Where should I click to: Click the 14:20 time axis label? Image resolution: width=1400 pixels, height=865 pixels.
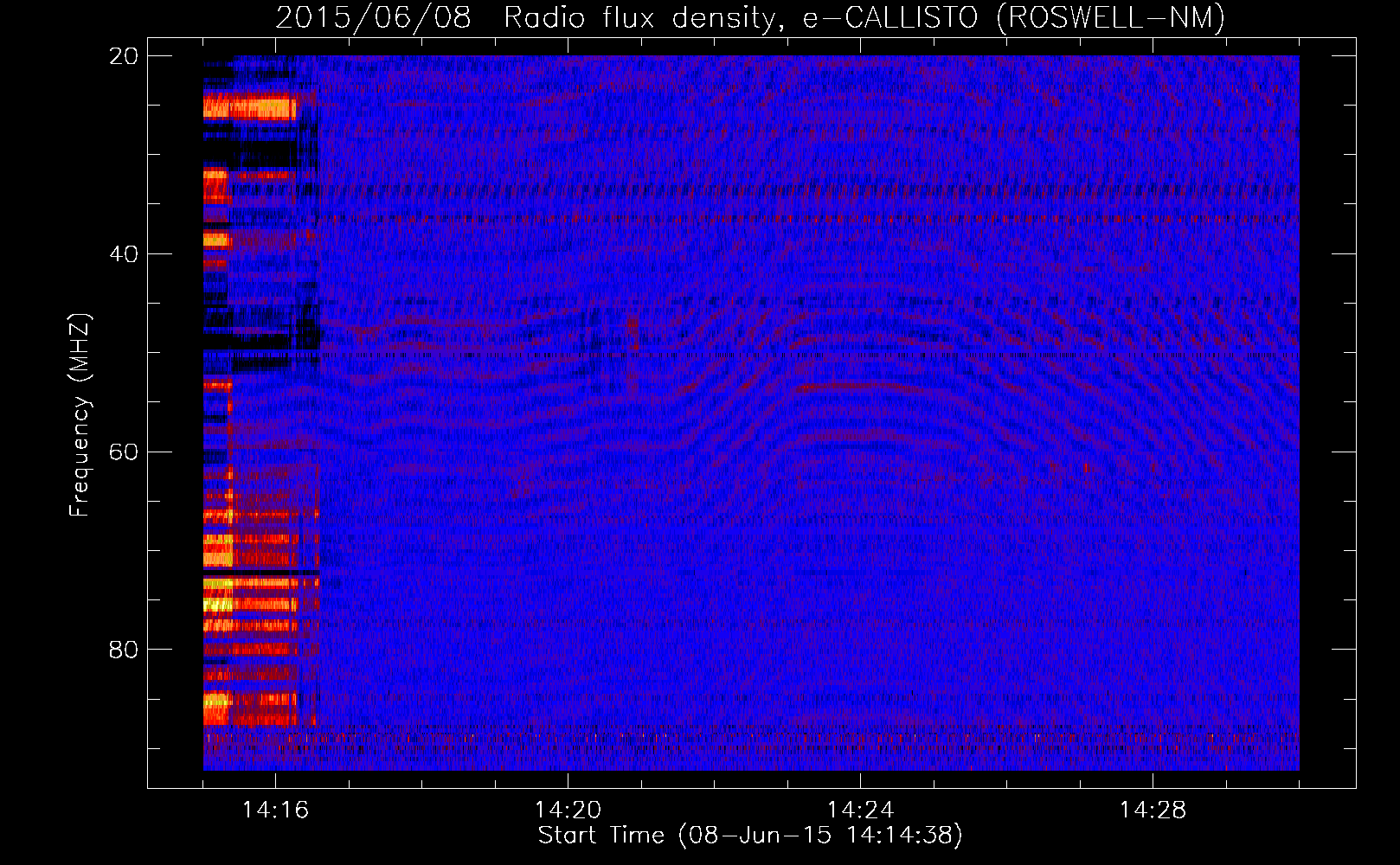[x=568, y=811]
